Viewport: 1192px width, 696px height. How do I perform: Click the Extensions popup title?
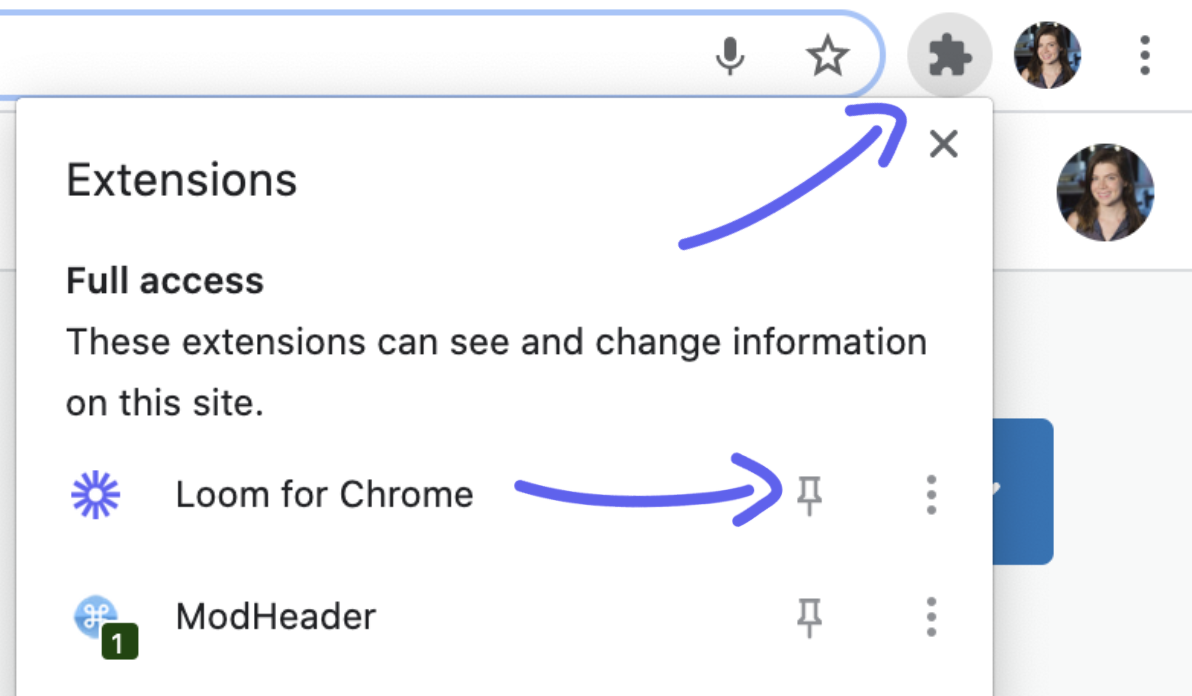[182, 181]
